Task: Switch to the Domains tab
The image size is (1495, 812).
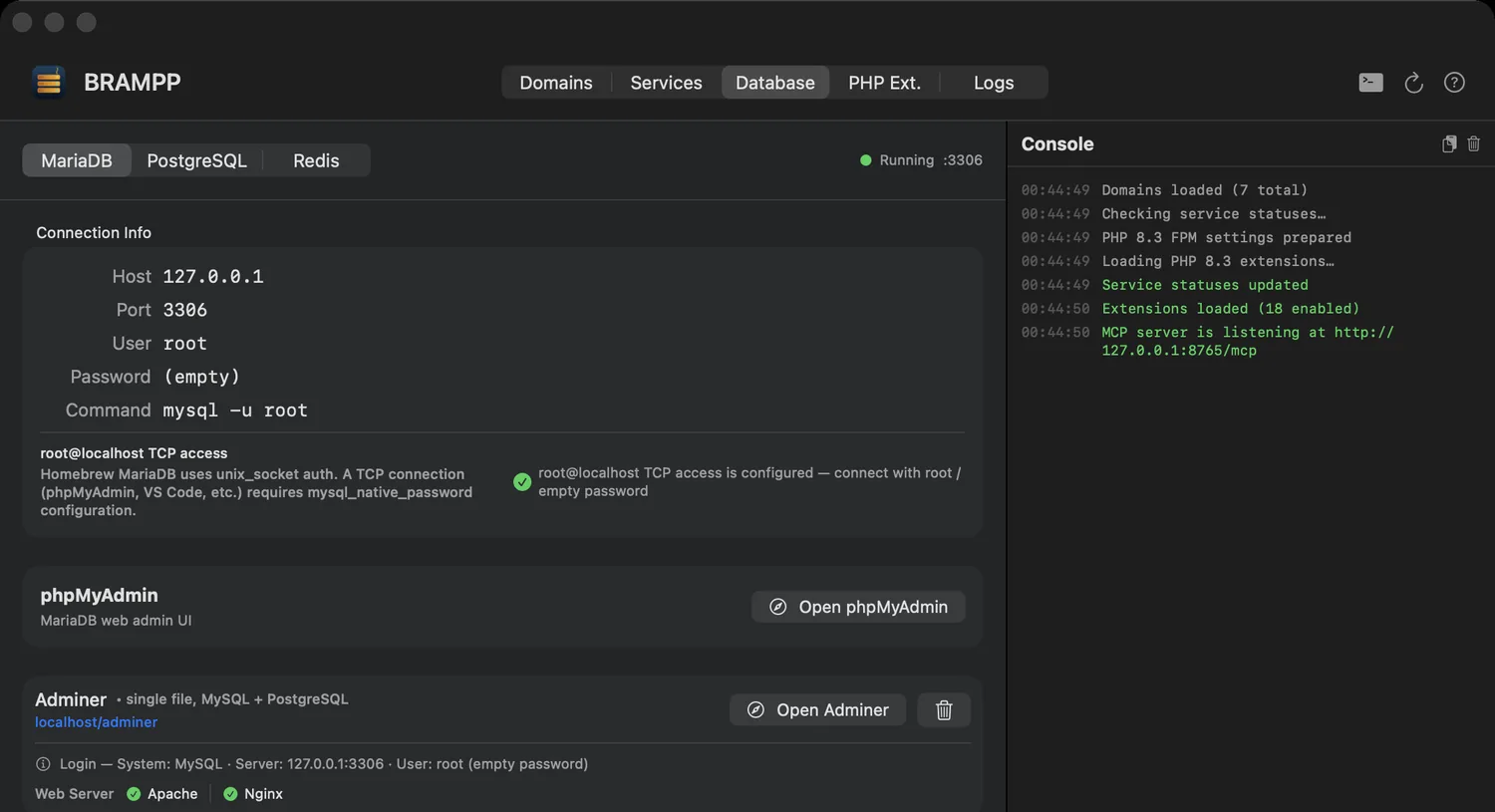Action: point(556,83)
